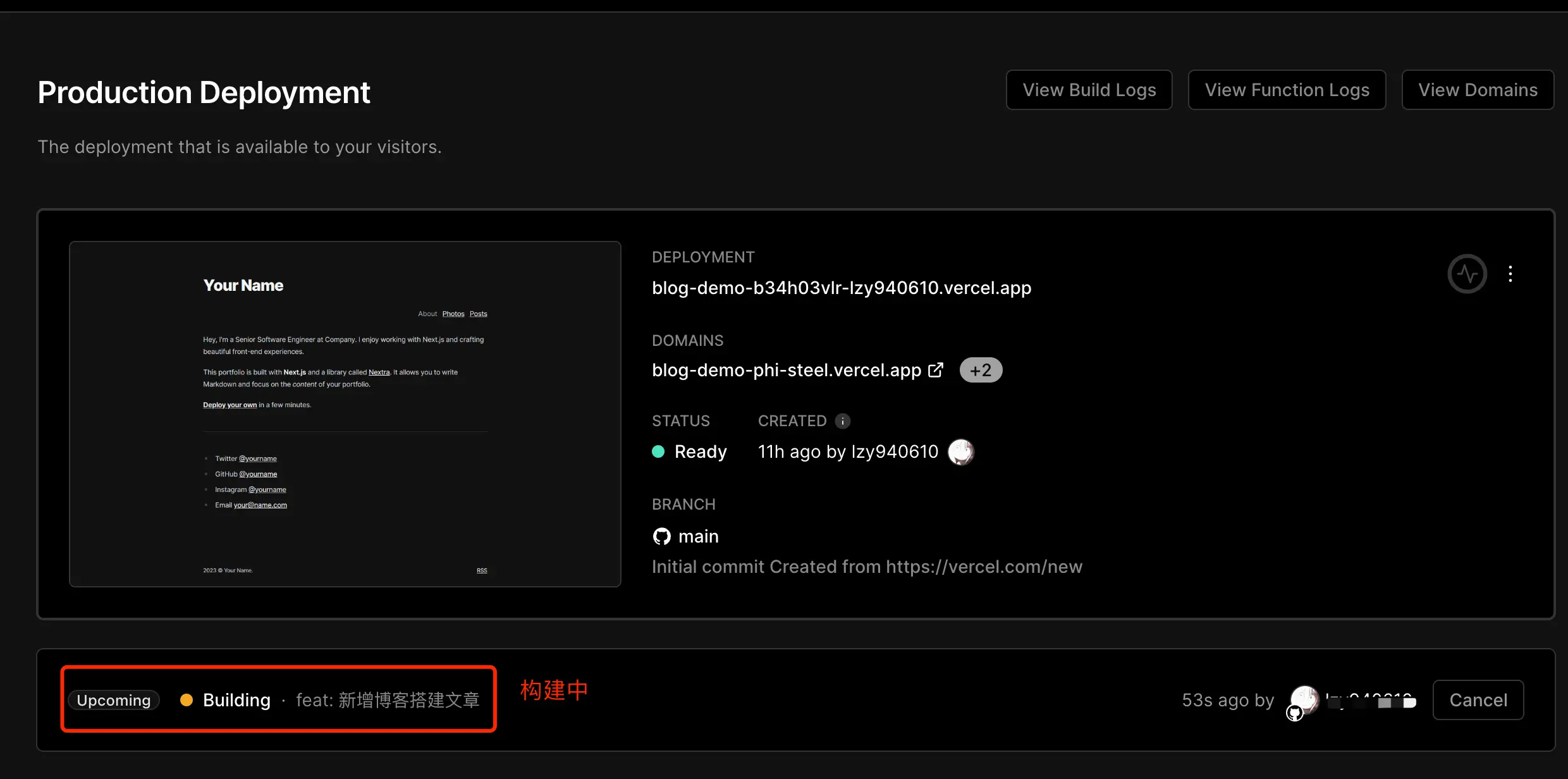Open the blog-demo-phi-steel.vercel.app domain link
Screen dimensions: 1568x779
pos(787,370)
